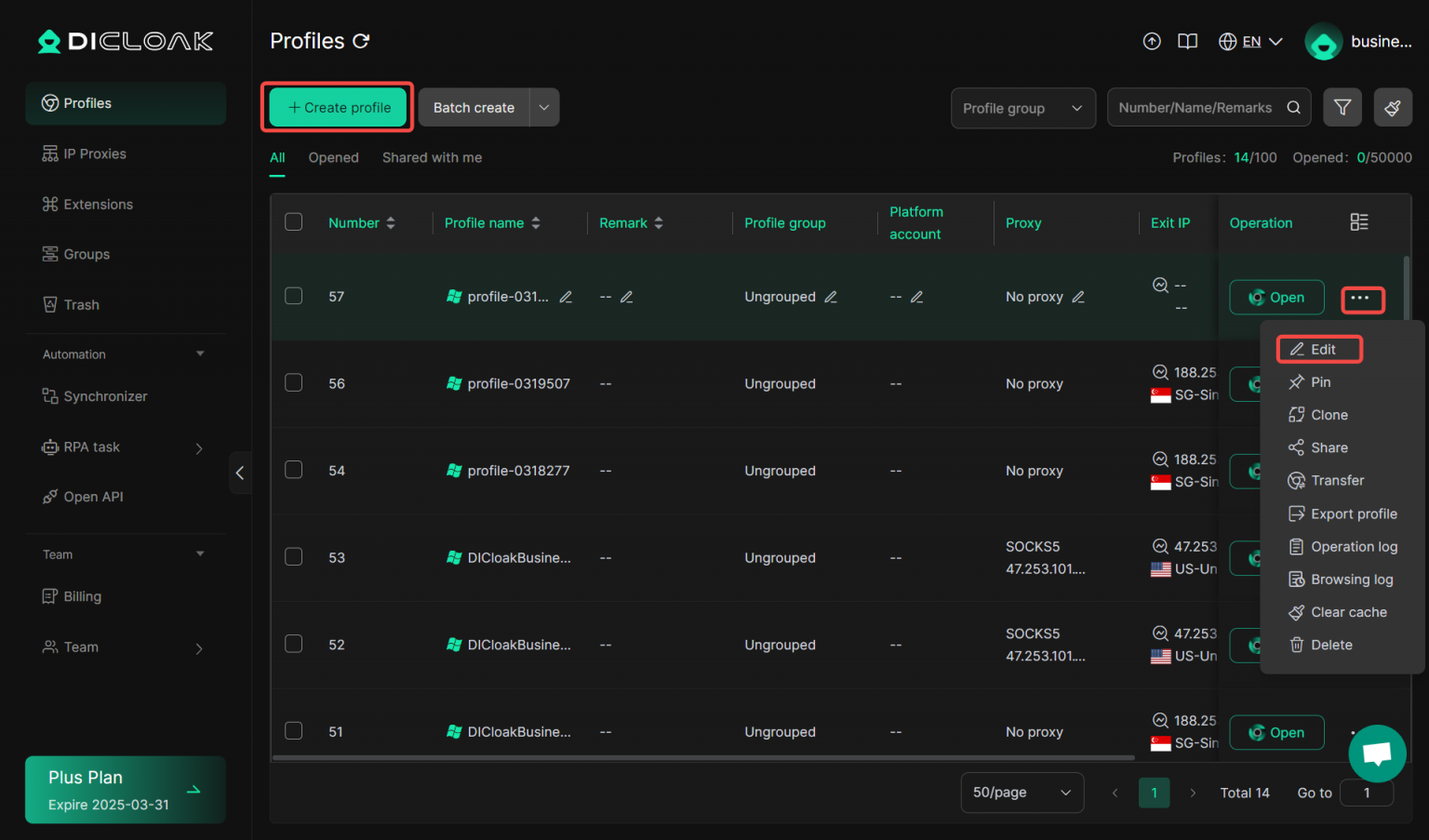
Task: Expand the Batch create dropdown arrow
Action: point(543,107)
